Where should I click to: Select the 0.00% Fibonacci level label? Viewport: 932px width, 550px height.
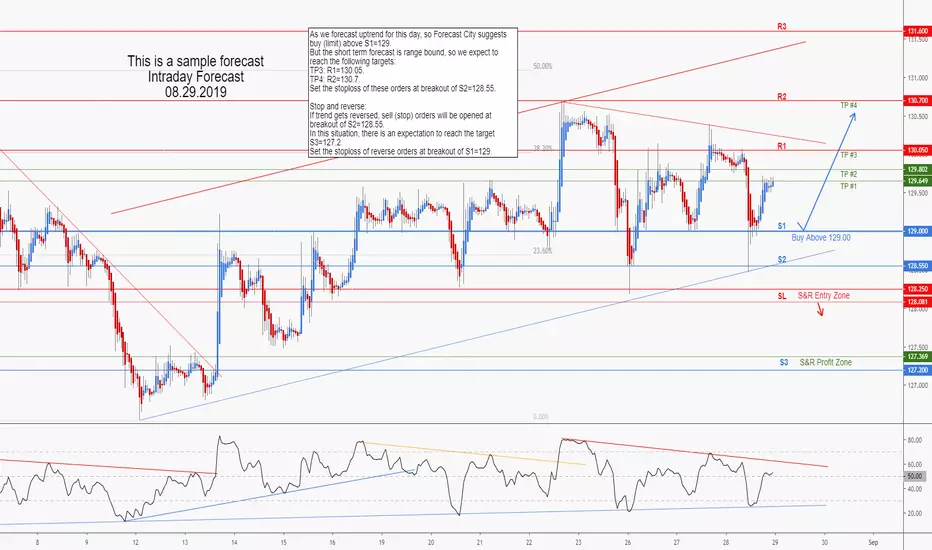pyautogui.click(x=540, y=417)
